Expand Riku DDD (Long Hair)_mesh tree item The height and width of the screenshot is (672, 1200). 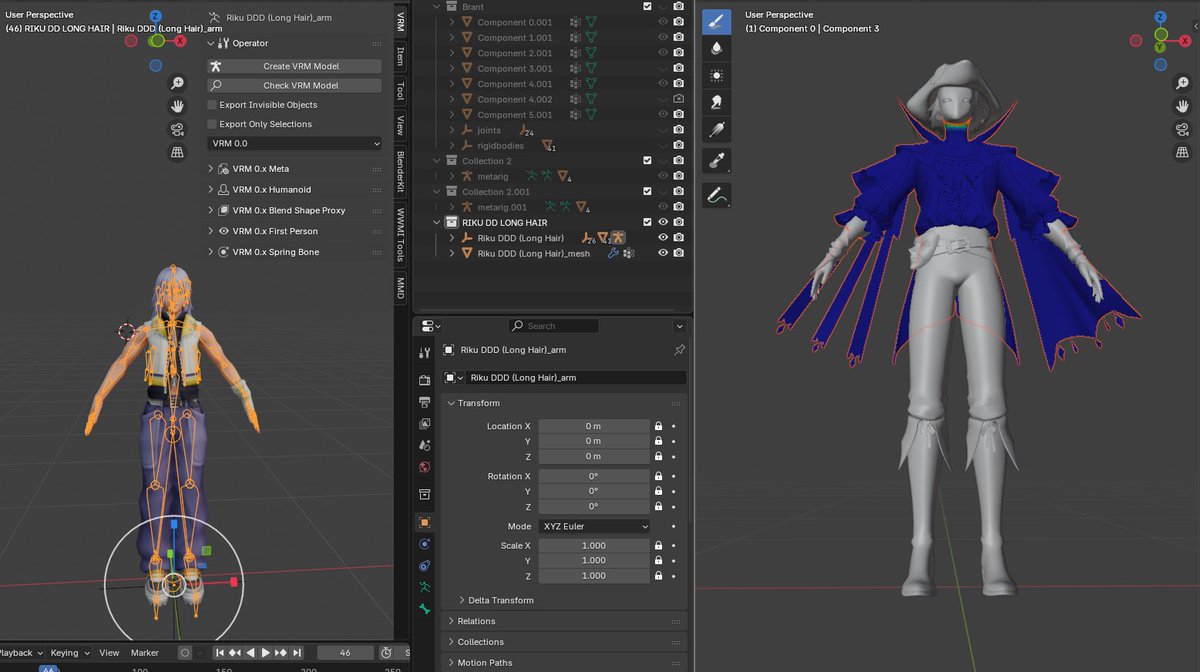tap(452, 253)
